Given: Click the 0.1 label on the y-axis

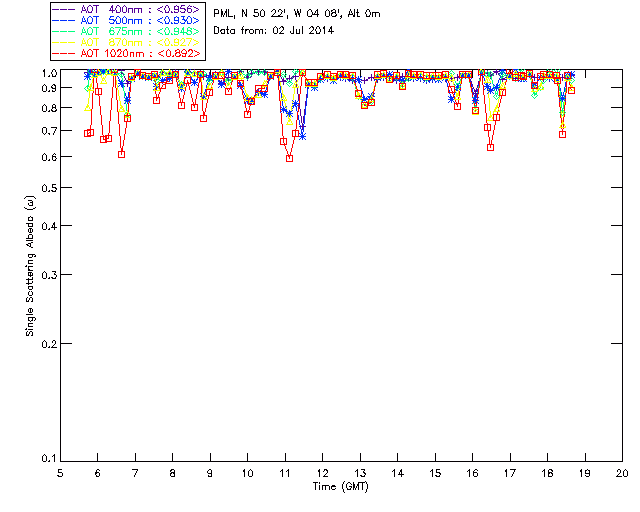Looking at the screenshot, I should click(49, 459).
